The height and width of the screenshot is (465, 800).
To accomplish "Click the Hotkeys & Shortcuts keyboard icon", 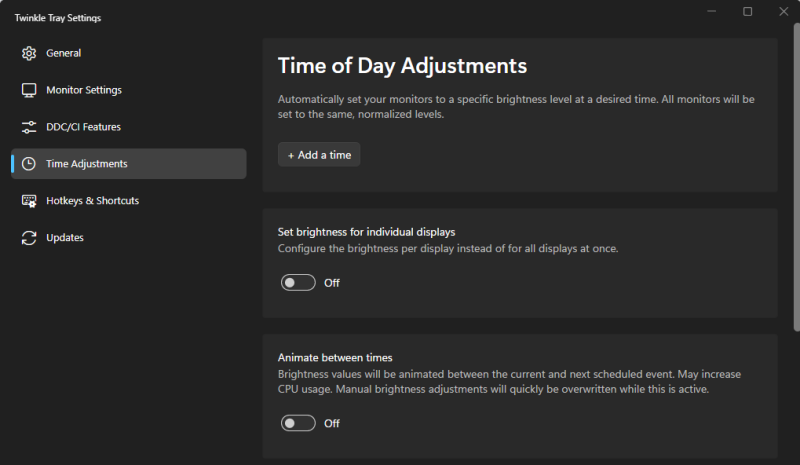I will pos(29,201).
